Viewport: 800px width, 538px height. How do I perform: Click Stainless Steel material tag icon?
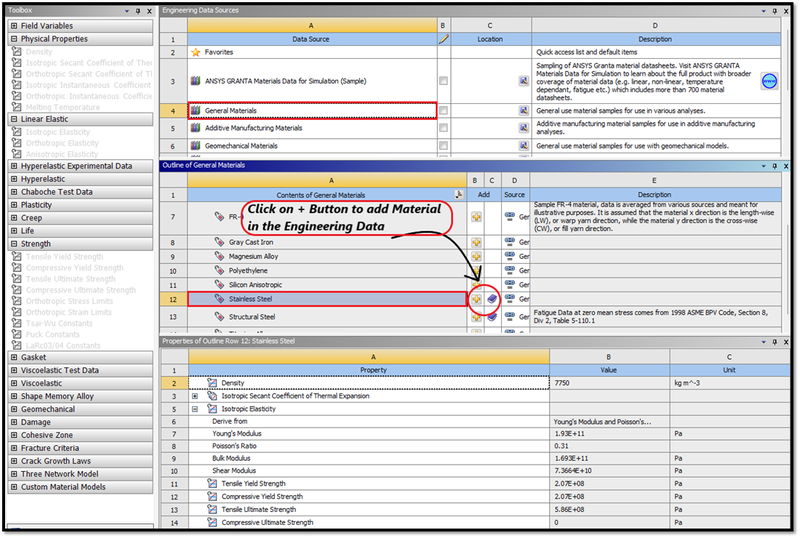tap(219, 299)
